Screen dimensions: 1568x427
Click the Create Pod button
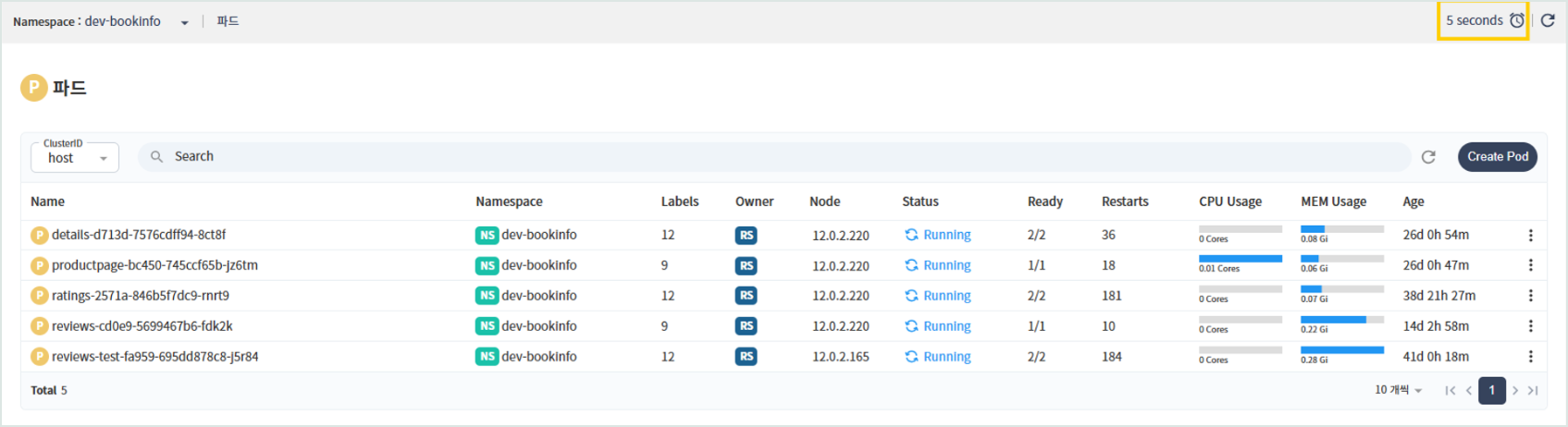coord(1498,157)
